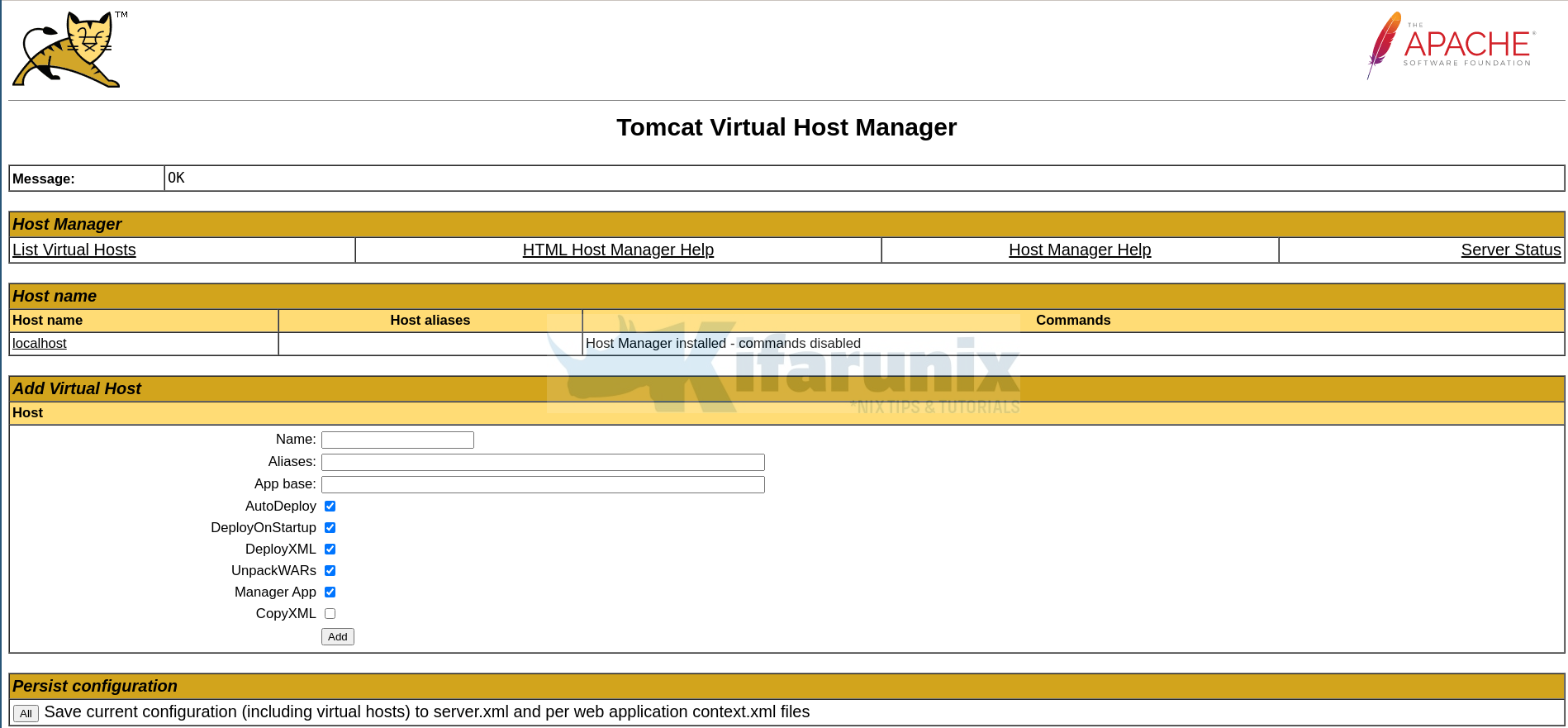The width and height of the screenshot is (1568, 728).
Task: Click the OK message text
Action: 176,178
